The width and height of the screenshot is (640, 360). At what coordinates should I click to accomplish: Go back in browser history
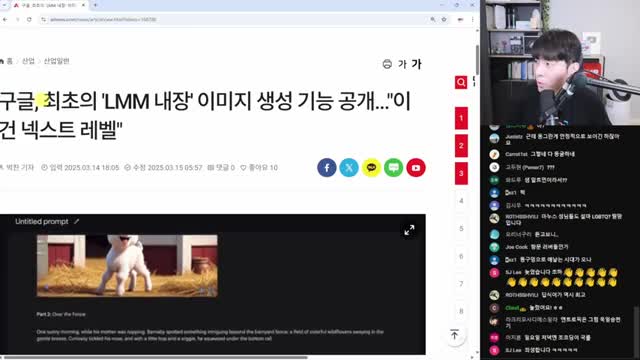point(5,19)
